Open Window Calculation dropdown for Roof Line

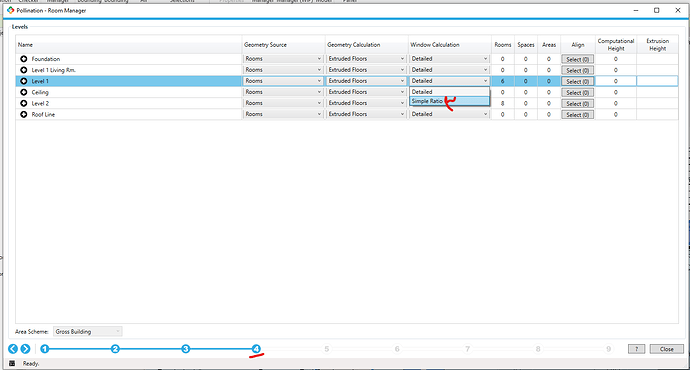pos(449,114)
